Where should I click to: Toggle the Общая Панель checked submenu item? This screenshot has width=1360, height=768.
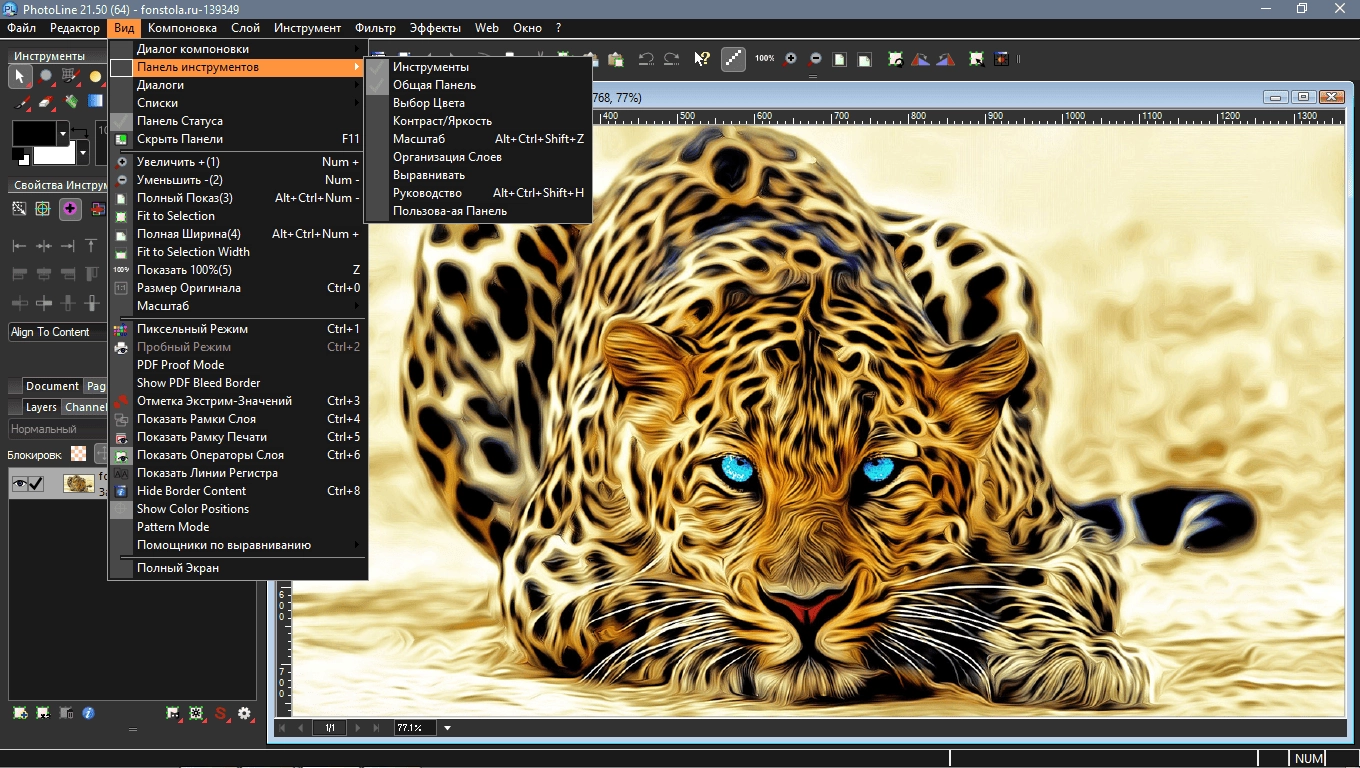pyautogui.click(x=478, y=85)
